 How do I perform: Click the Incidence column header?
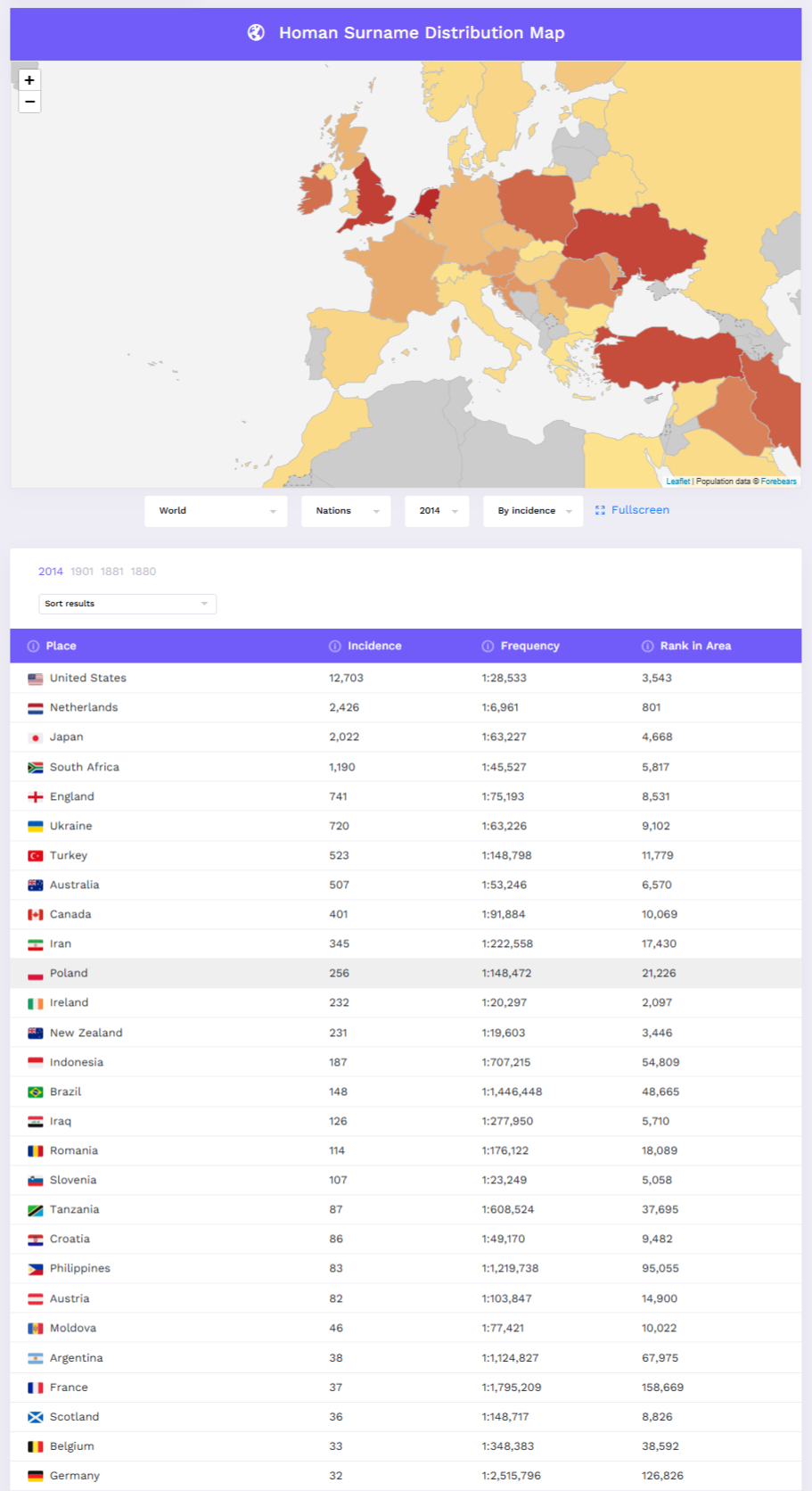pos(374,646)
